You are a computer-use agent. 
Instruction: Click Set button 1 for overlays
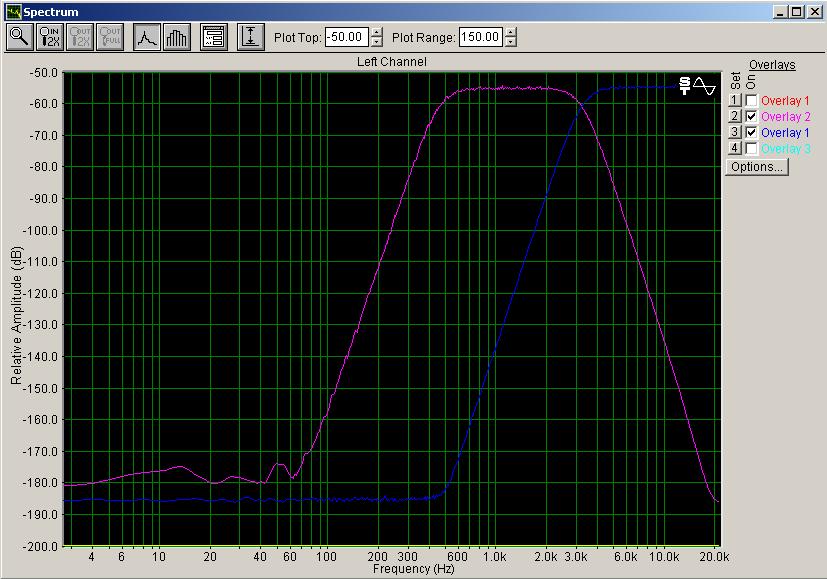(x=735, y=100)
